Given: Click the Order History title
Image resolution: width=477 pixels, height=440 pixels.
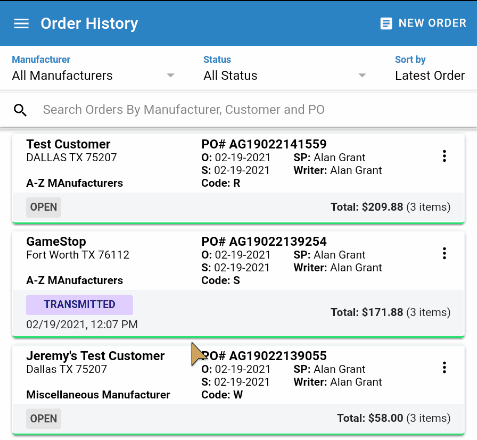Looking at the screenshot, I should point(89,24).
